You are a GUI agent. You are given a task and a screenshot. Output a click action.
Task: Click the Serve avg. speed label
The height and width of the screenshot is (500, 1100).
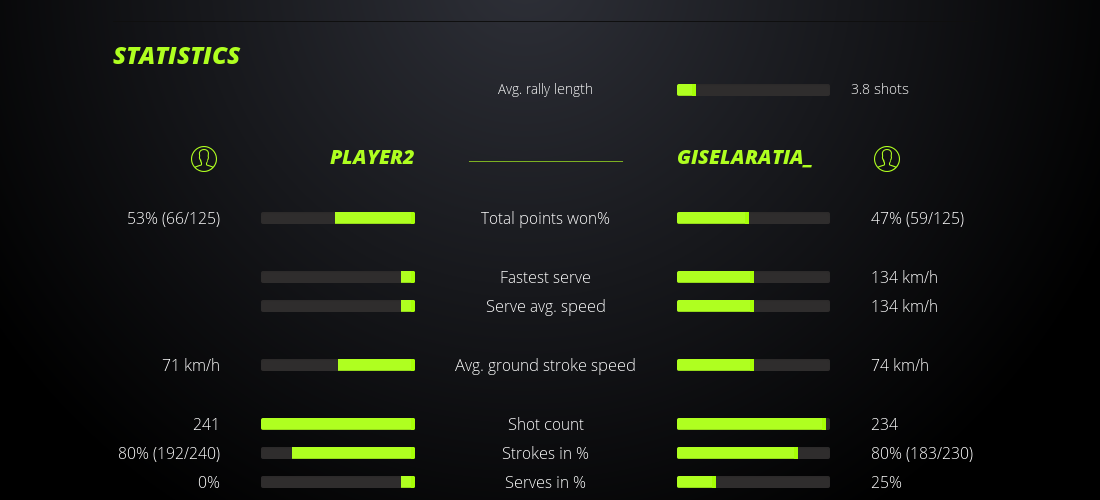[x=545, y=306]
